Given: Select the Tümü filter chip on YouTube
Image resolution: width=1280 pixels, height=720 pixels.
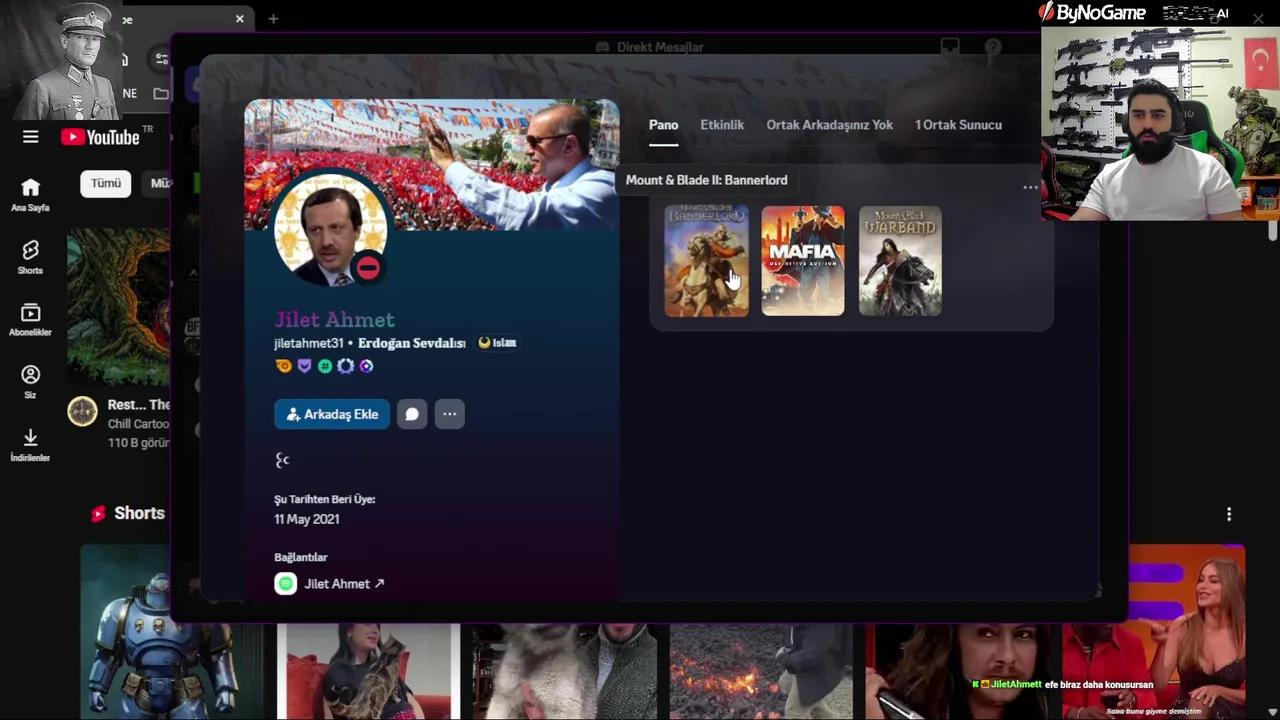Looking at the screenshot, I should pyautogui.click(x=105, y=183).
